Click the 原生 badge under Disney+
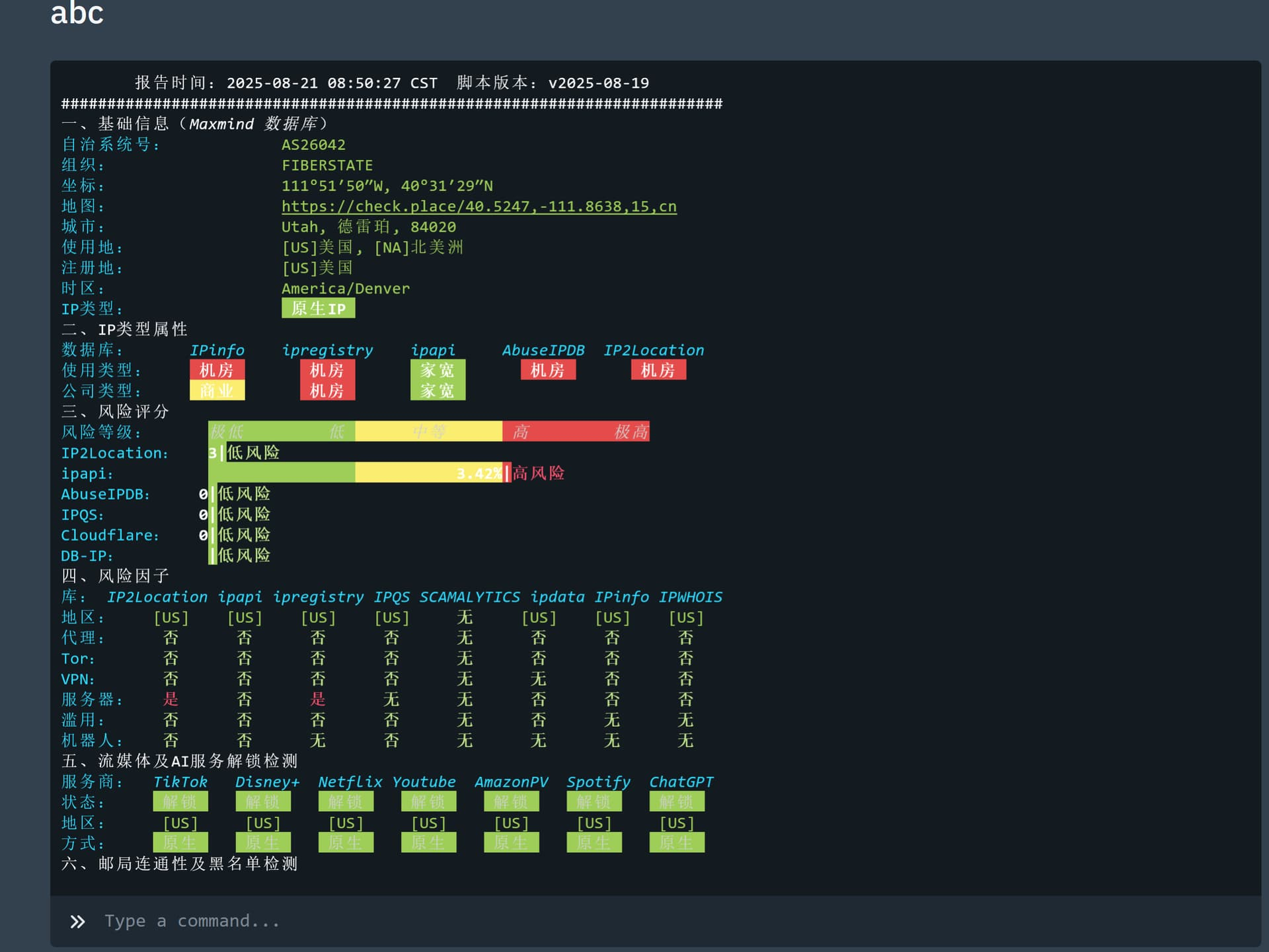Viewport: 1269px width, 952px height. tap(262, 843)
